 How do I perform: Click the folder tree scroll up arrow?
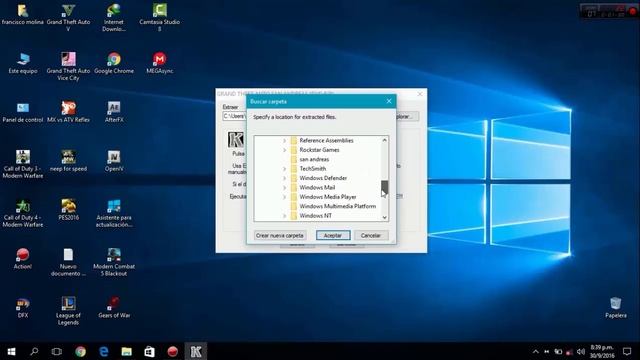pyautogui.click(x=384, y=140)
